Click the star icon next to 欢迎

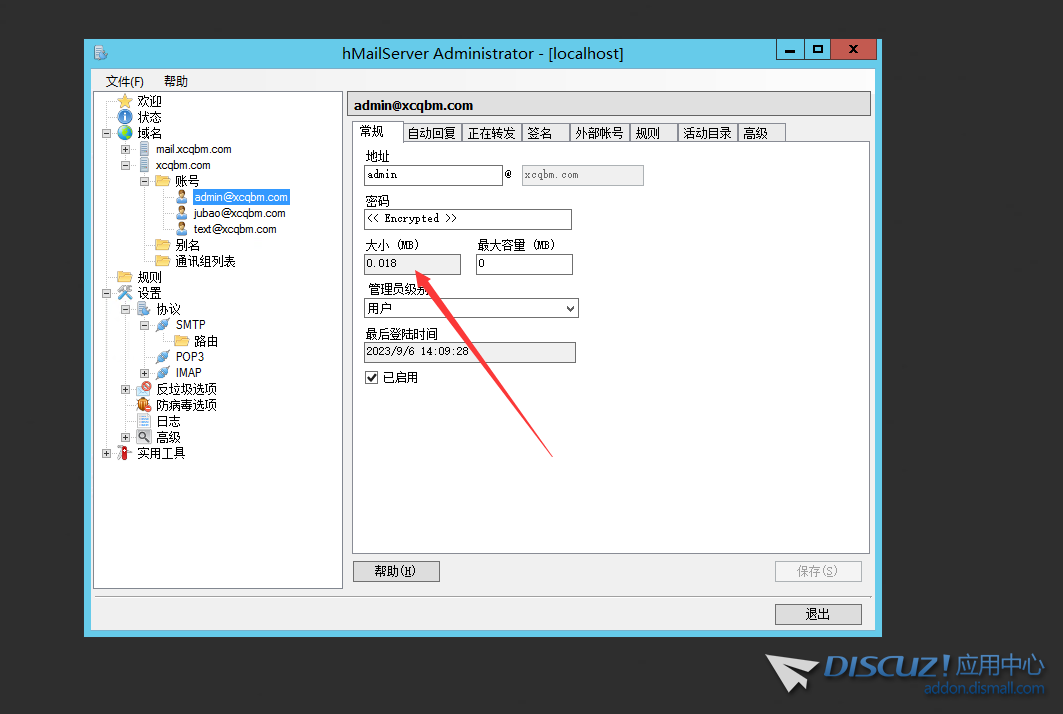[x=125, y=101]
